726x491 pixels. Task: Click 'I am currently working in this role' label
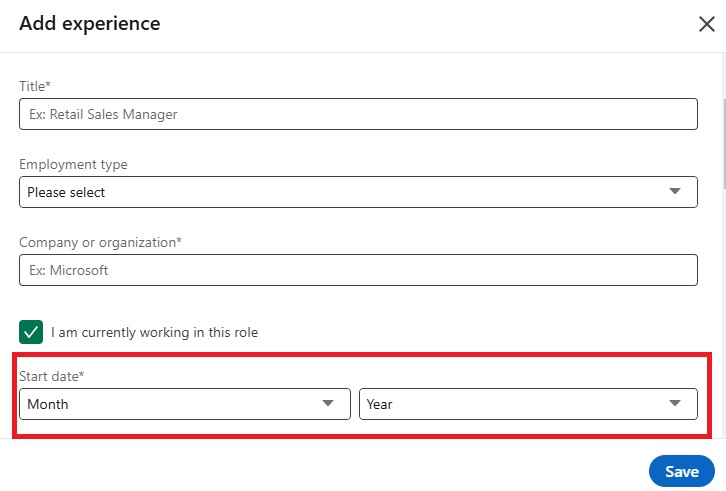click(x=154, y=332)
